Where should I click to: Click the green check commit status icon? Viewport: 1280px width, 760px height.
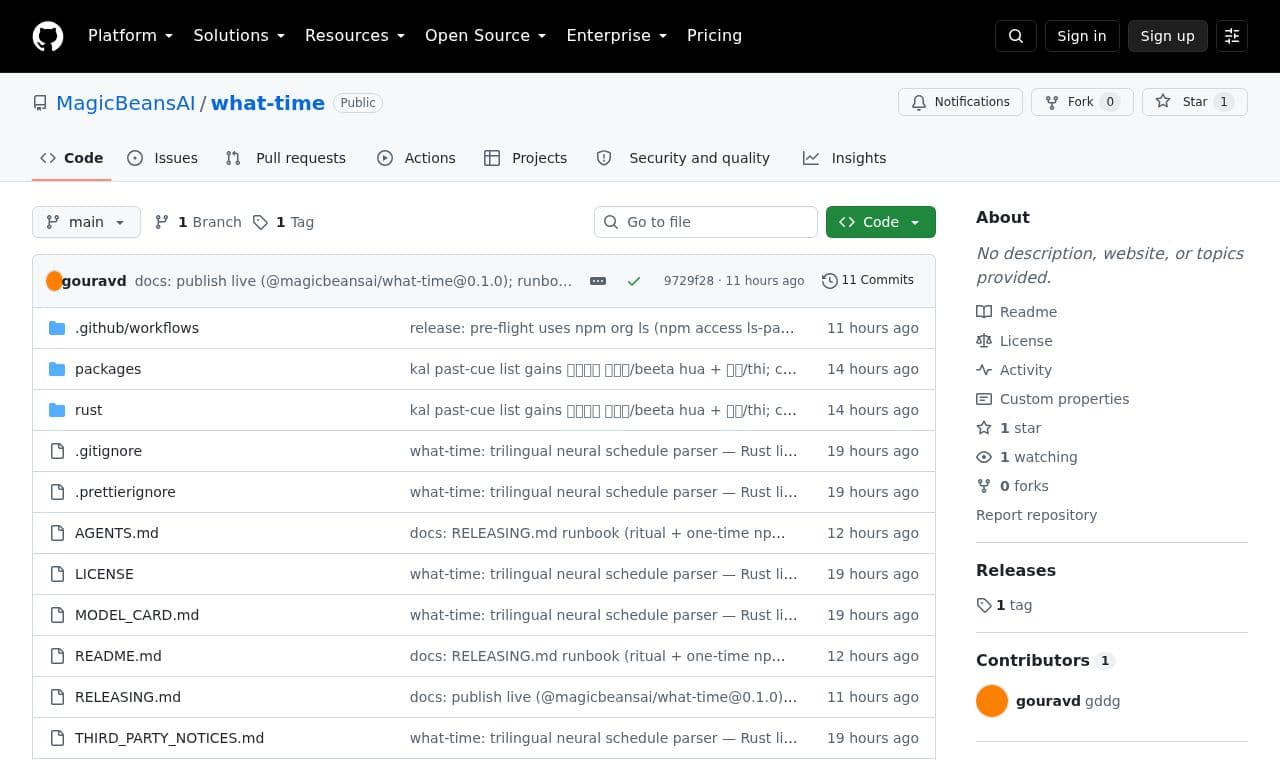tap(634, 281)
